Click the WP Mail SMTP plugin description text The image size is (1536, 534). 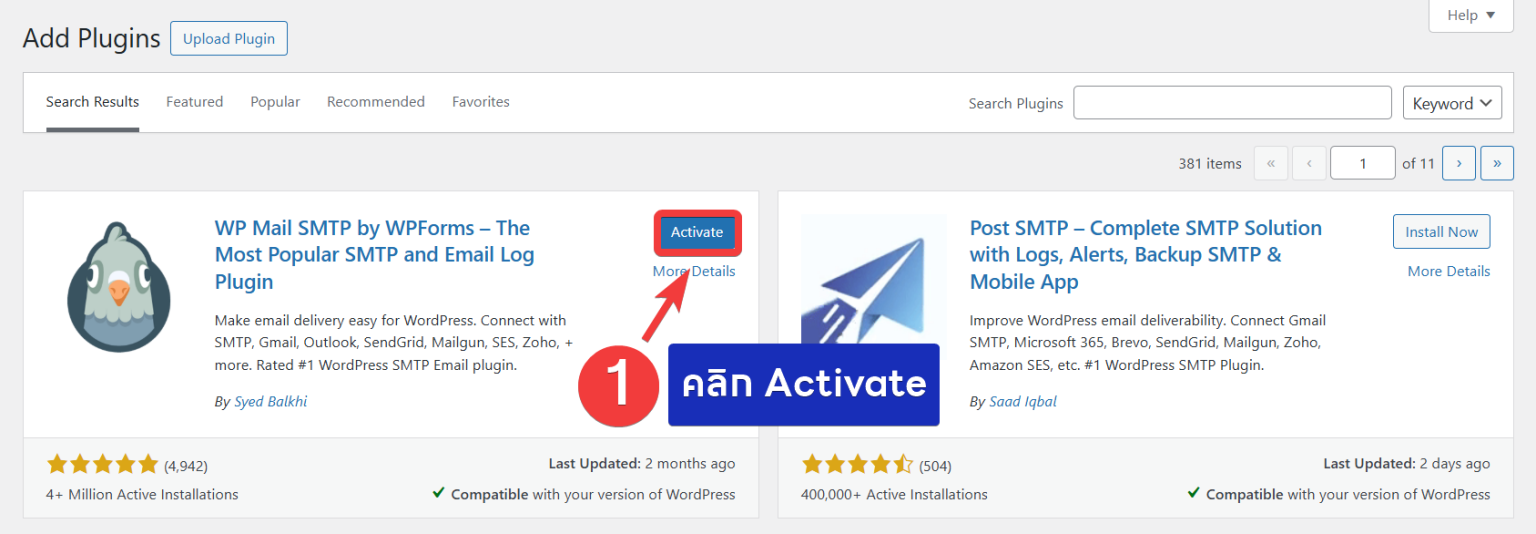pyautogui.click(x=394, y=343)
